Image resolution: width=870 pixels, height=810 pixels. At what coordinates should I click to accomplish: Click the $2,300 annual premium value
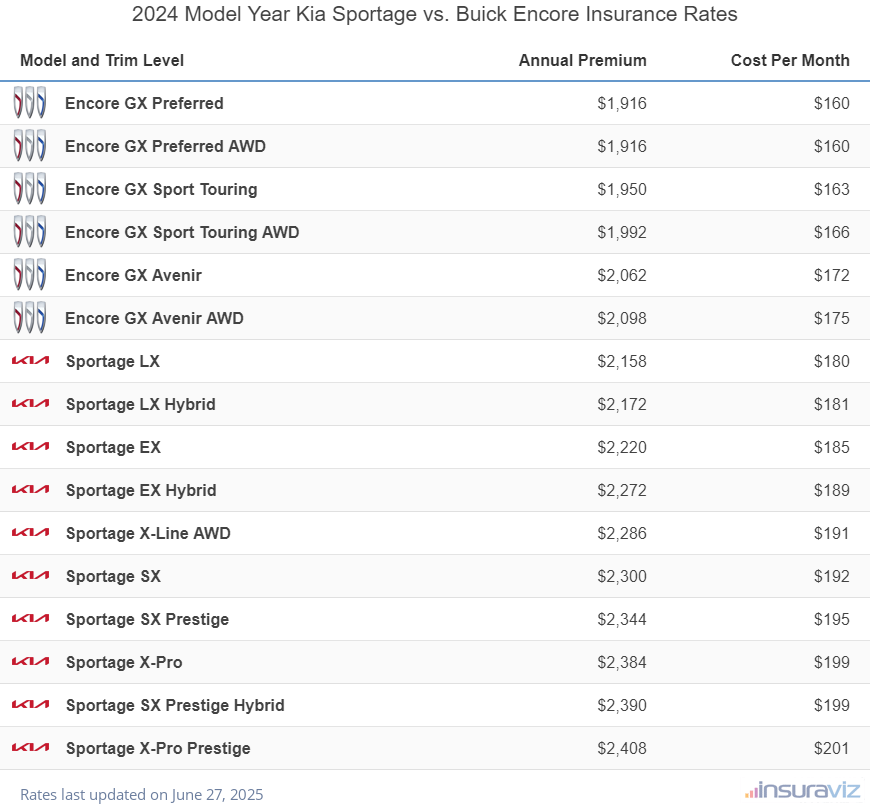click(x=622, y=576)
